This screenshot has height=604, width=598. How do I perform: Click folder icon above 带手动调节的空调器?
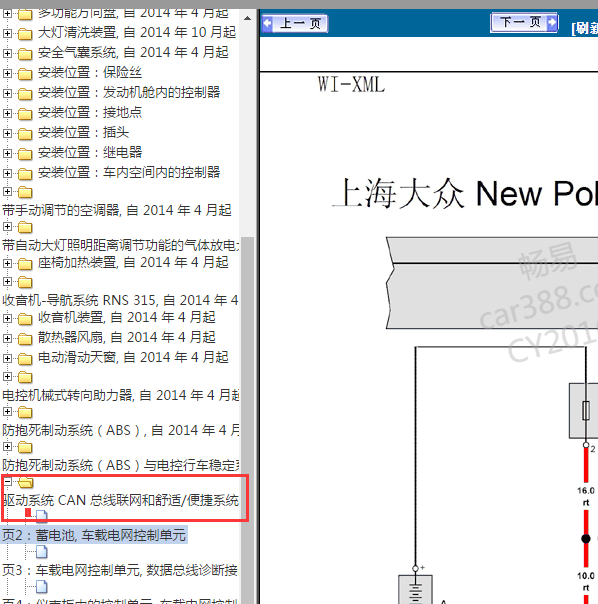coord(25,192)
